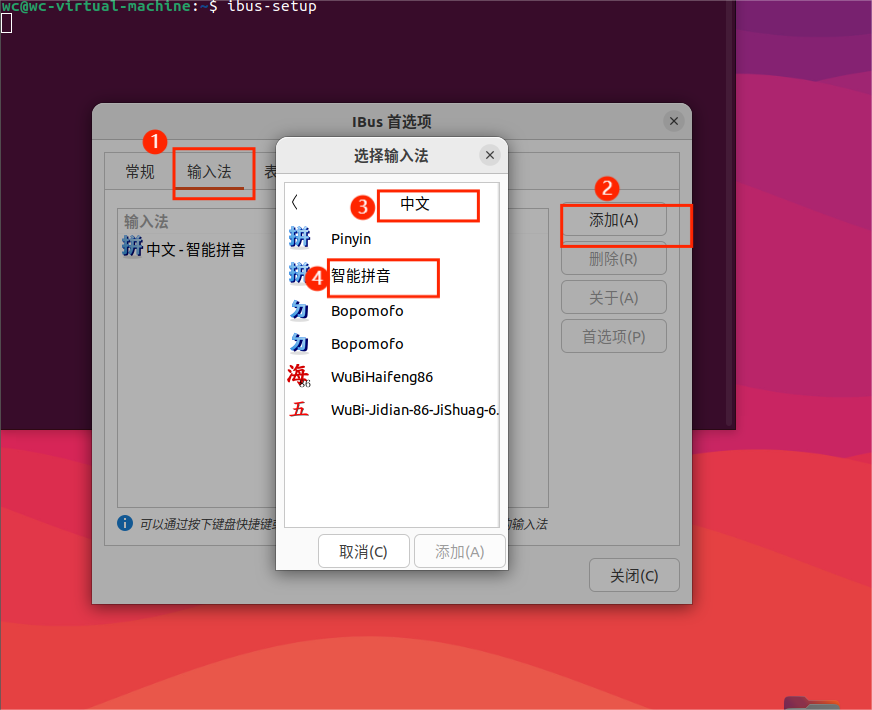The height and width of the screenshot is (710, 872).
Task: Click the red 海 WuBiHaifeng86 icon
Action: tap(297, 376)
